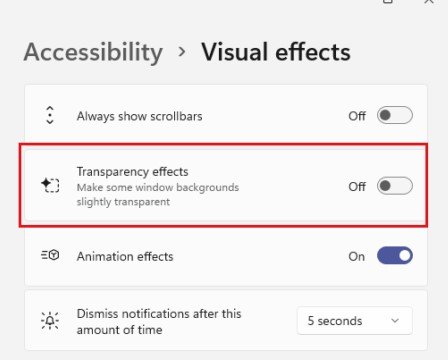448x360 pixels.
Task: Go back to Accessibility in breadcrumb
Action: [93, 53]
